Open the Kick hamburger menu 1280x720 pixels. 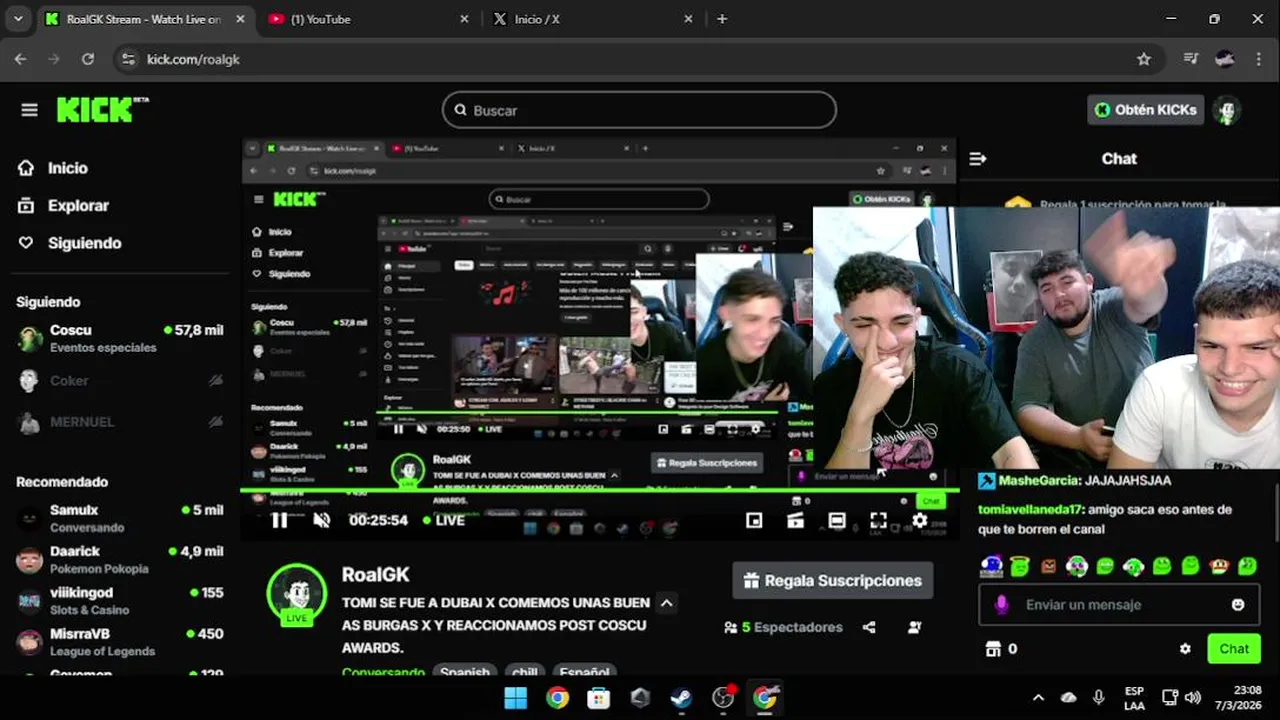29,110
